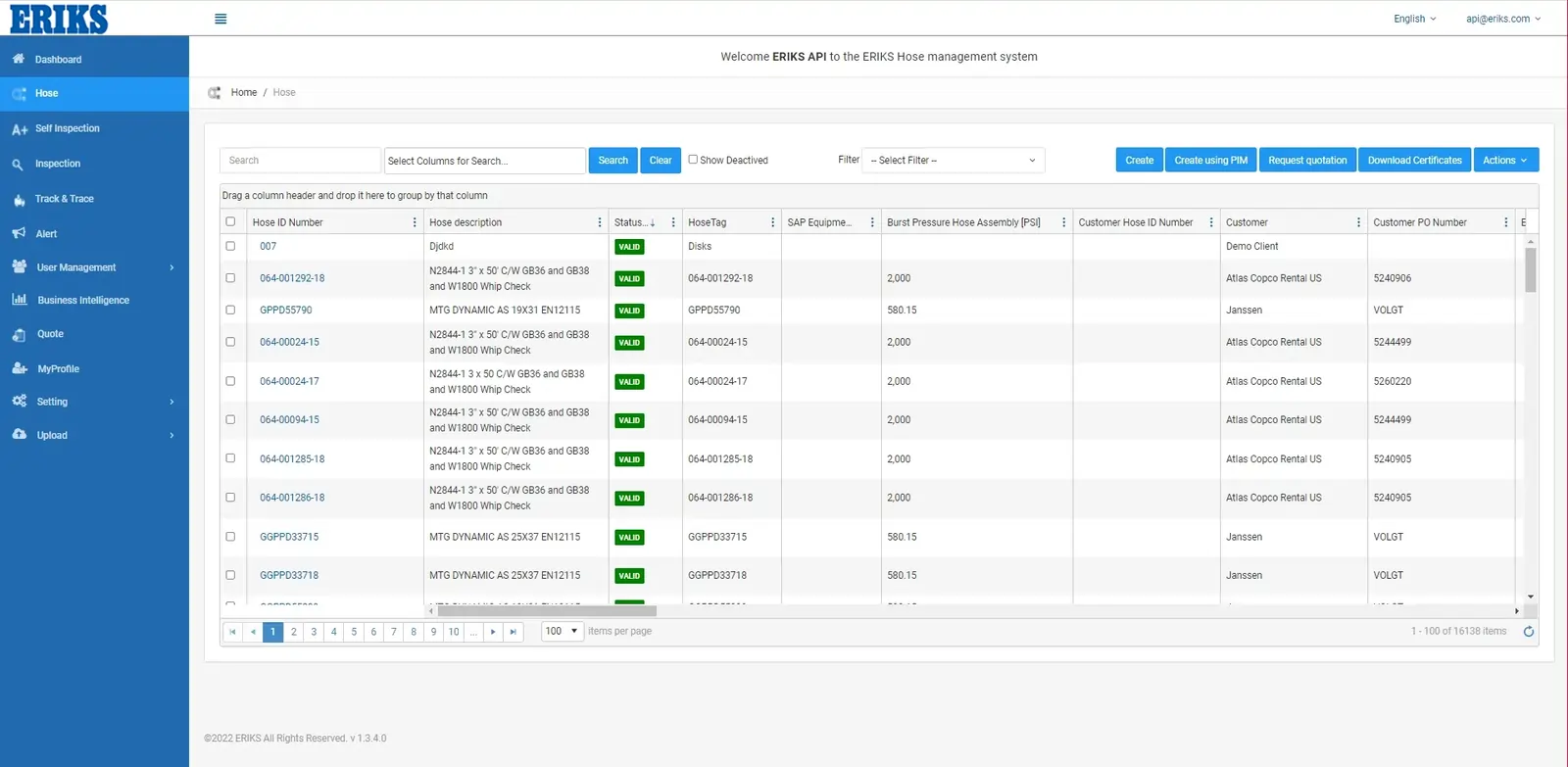Check the row checkbox for 064-001292-18
Image resolution: width=1568 pixels, height=767 pixels.
point(230,278)
